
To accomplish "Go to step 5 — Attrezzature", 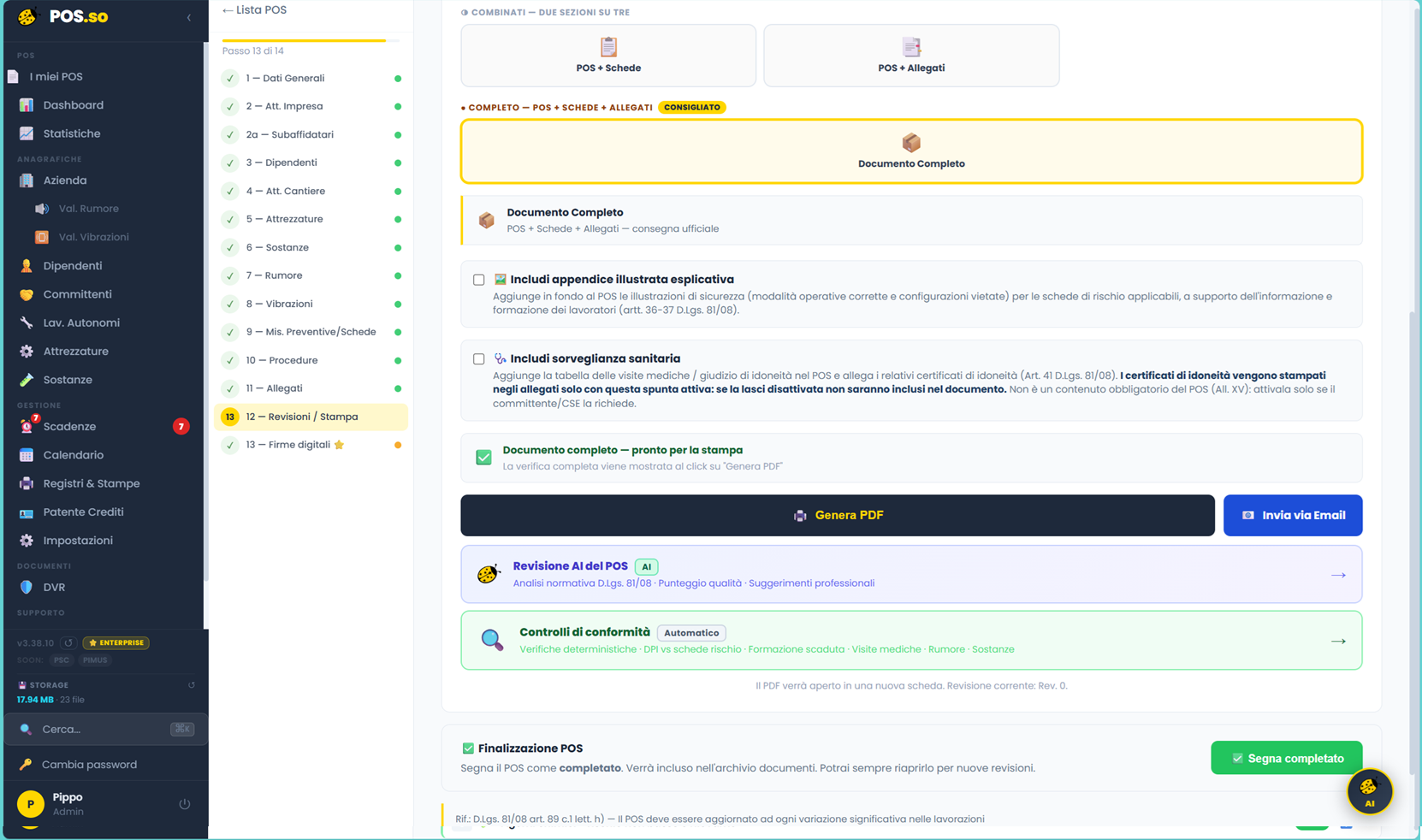I will point(311,219).
